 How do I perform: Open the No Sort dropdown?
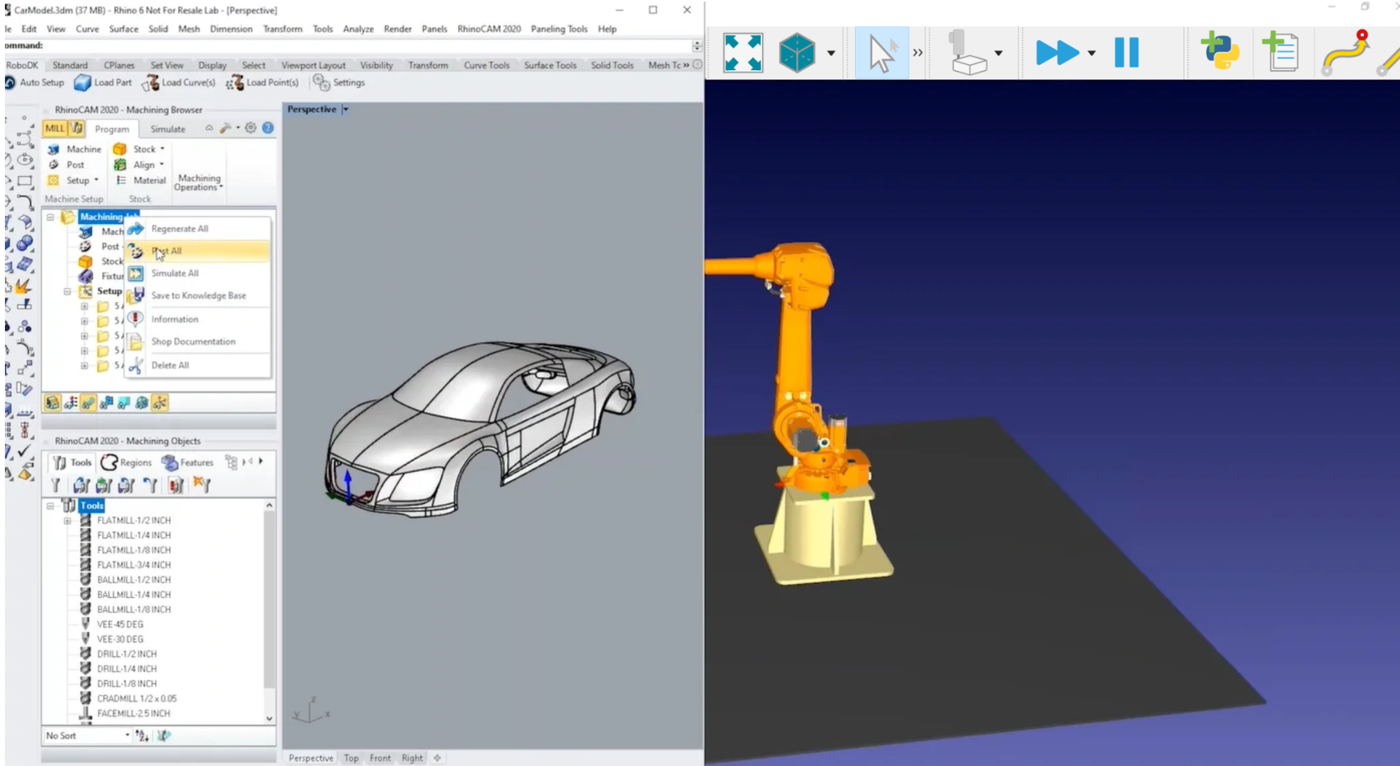pyautogui.click(x=127, y=736)
